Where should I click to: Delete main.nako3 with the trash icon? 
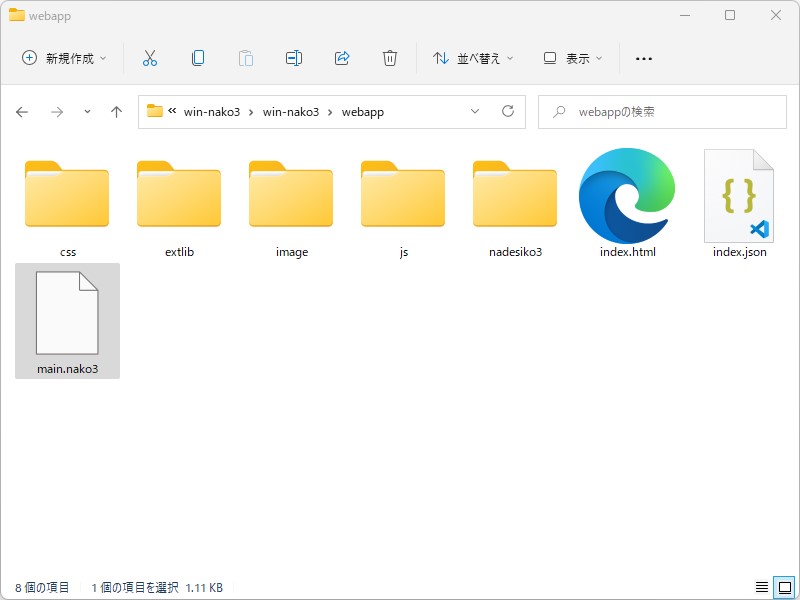pyautogui.click(x=390, y=58)
